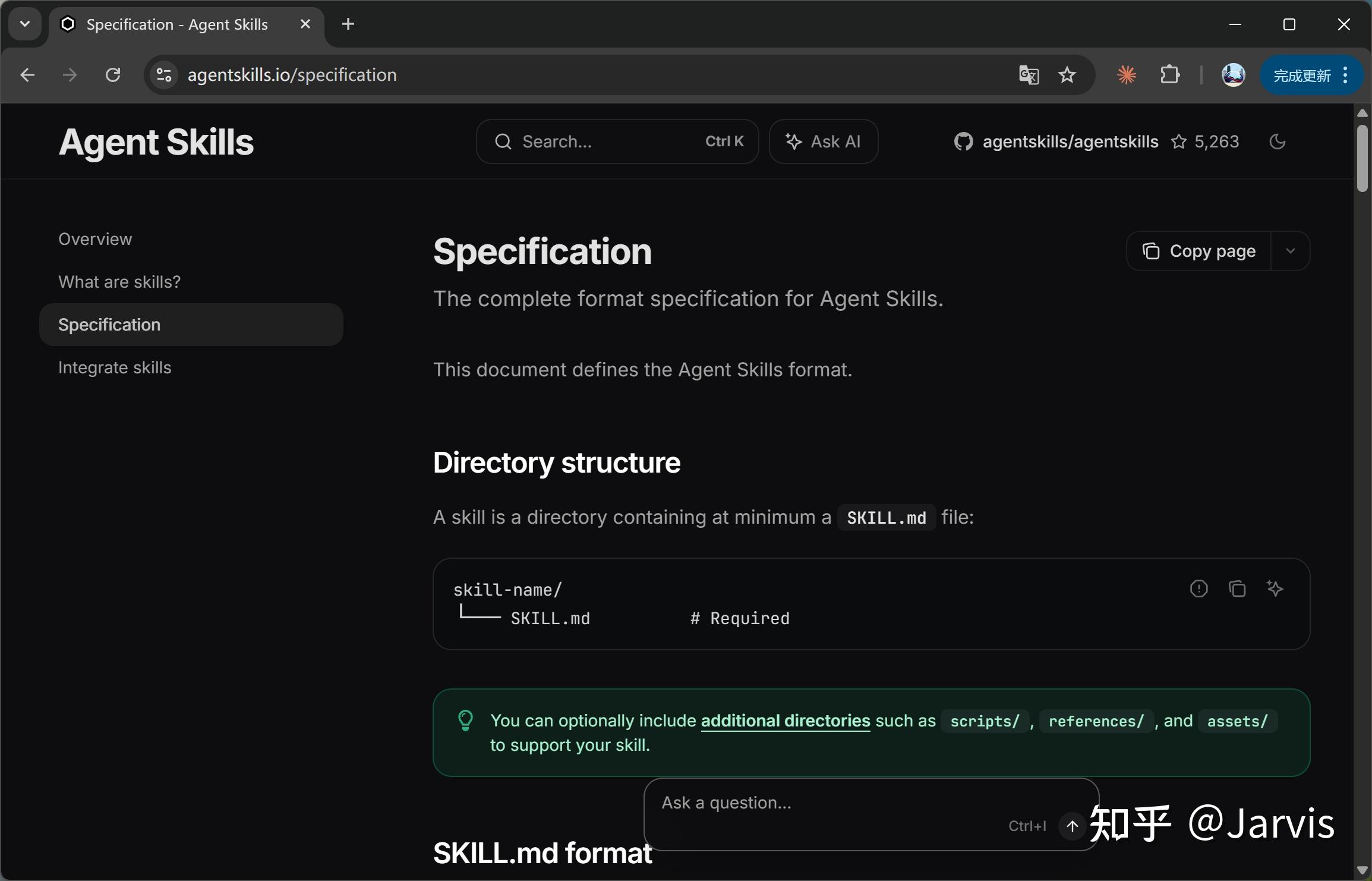Click the address bar URL

[292, 75]
